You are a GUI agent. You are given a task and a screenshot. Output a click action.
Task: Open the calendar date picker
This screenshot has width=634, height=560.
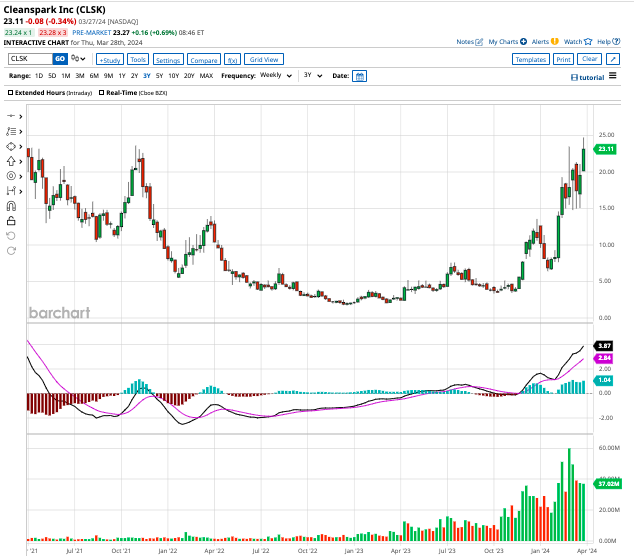pyautogui.click(x=359, y=76)
